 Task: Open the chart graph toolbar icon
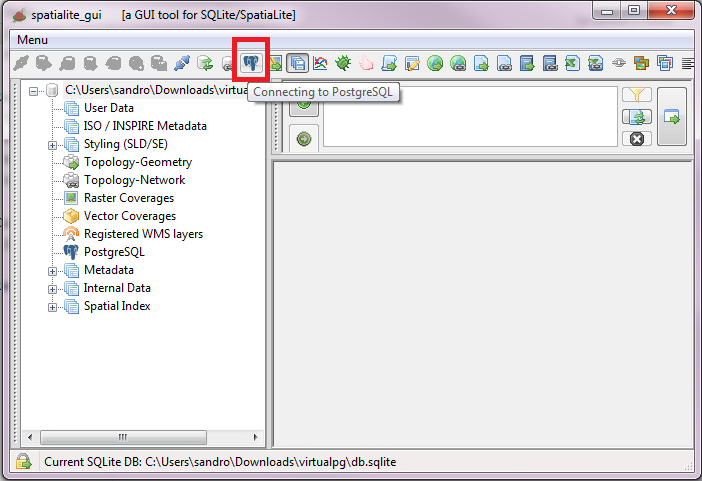click(320, 63)
